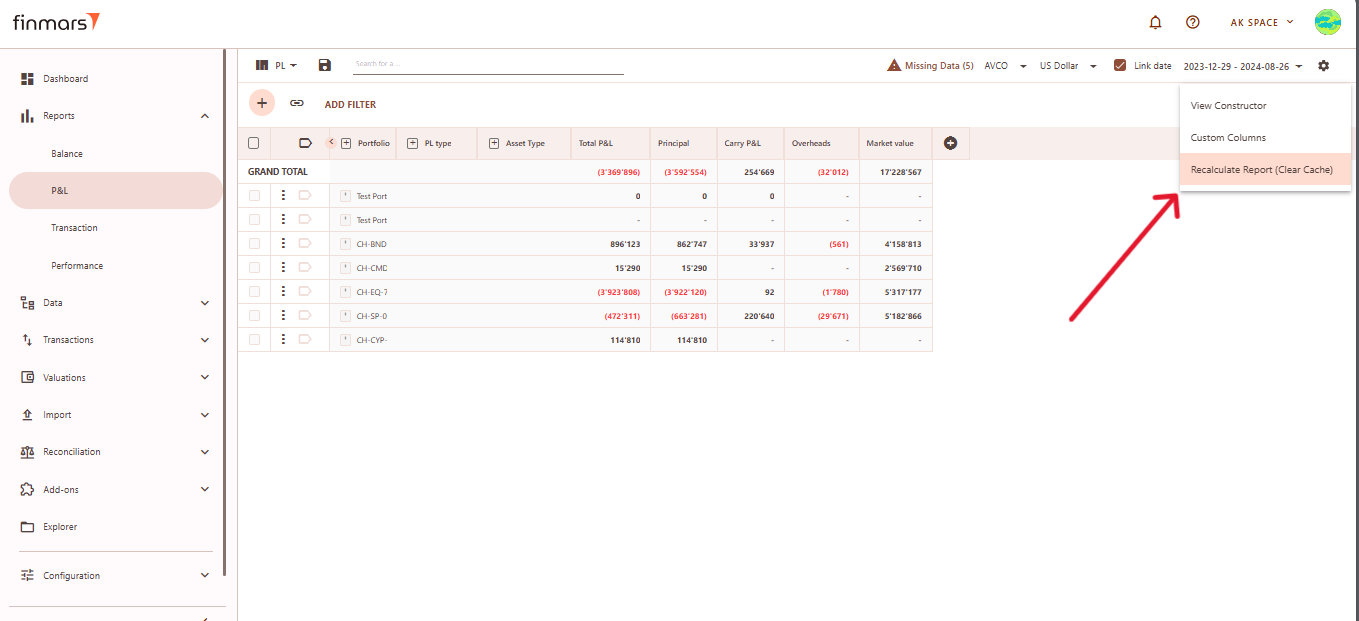Click the notifications bell icon
The image size is (1359, 621).
[x=1156, y=22]
